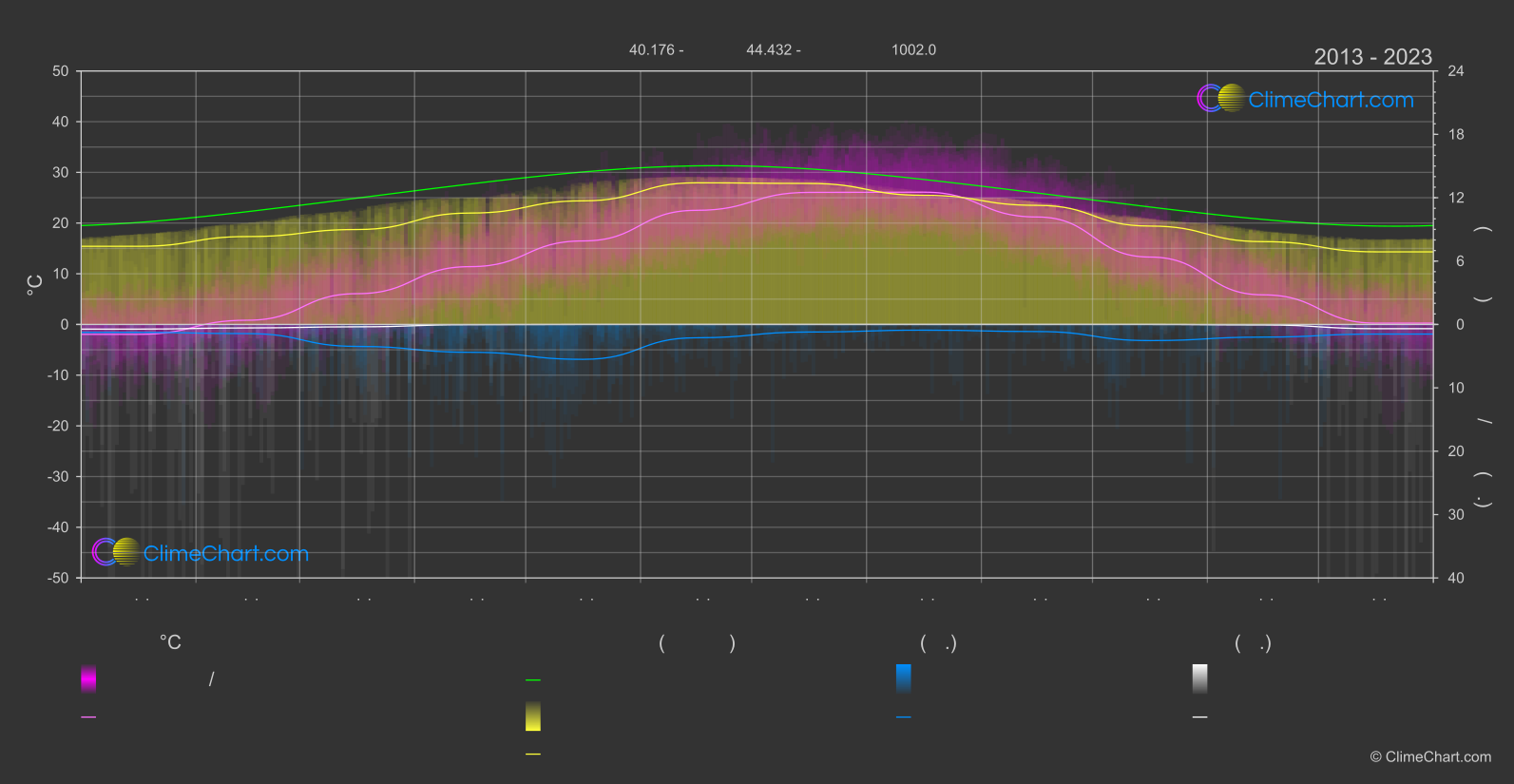Click the '2013 - 2023' year range text
Viewport: 1514px width, 784px height.
[x=1372, y=57]
